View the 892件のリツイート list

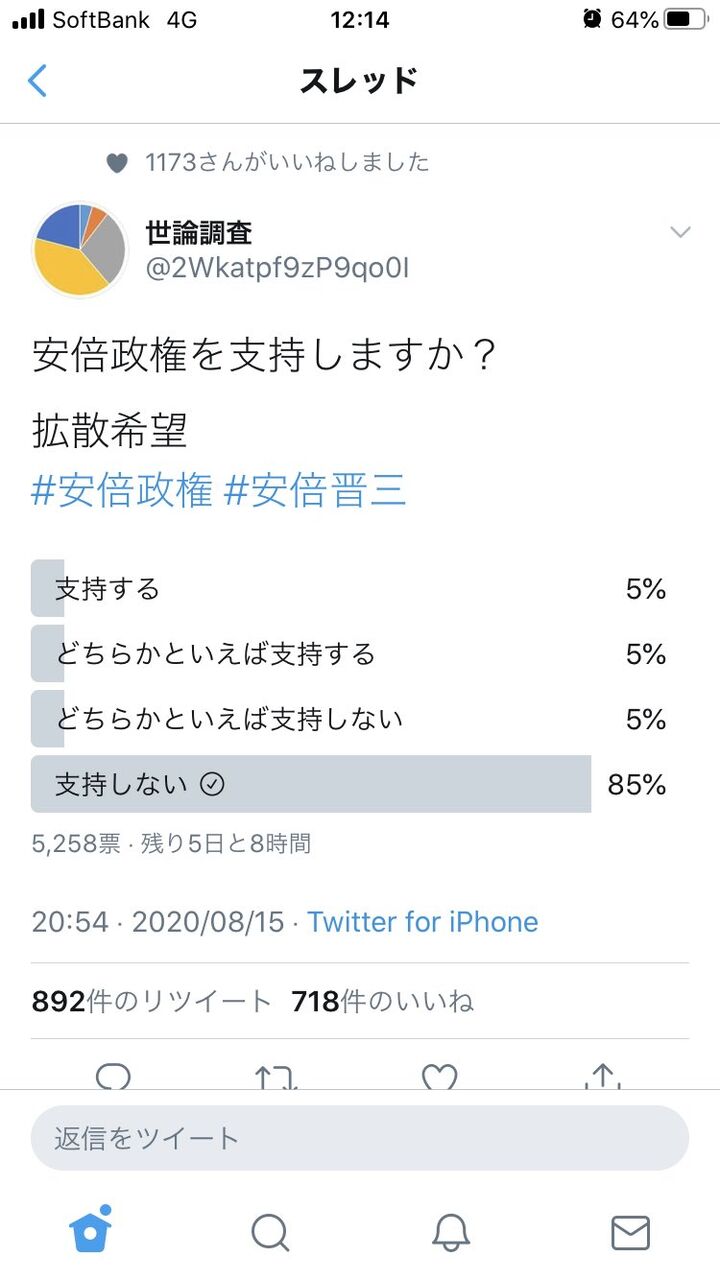point(152,1001)
